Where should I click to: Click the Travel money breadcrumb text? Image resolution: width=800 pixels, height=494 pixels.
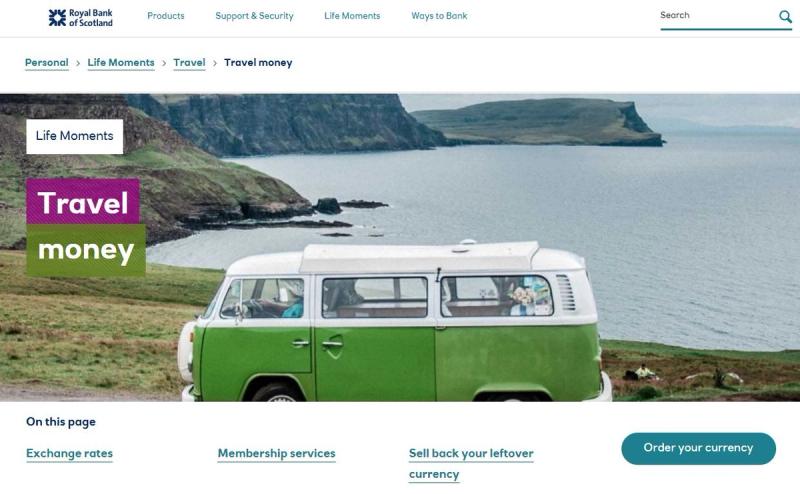pos(258,63)
